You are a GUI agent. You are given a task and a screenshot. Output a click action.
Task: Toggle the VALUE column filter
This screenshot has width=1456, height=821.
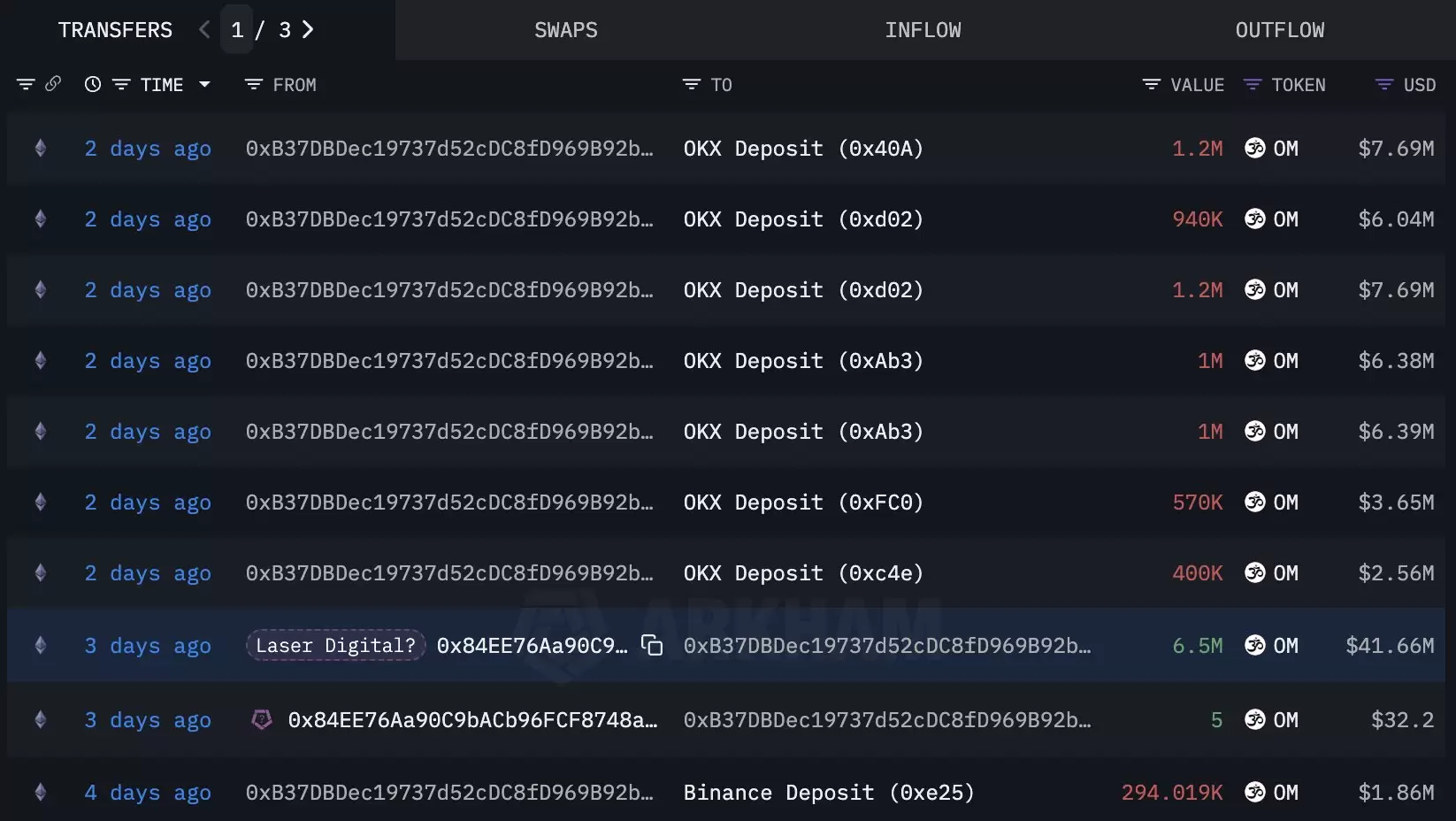click(1151, 85)
